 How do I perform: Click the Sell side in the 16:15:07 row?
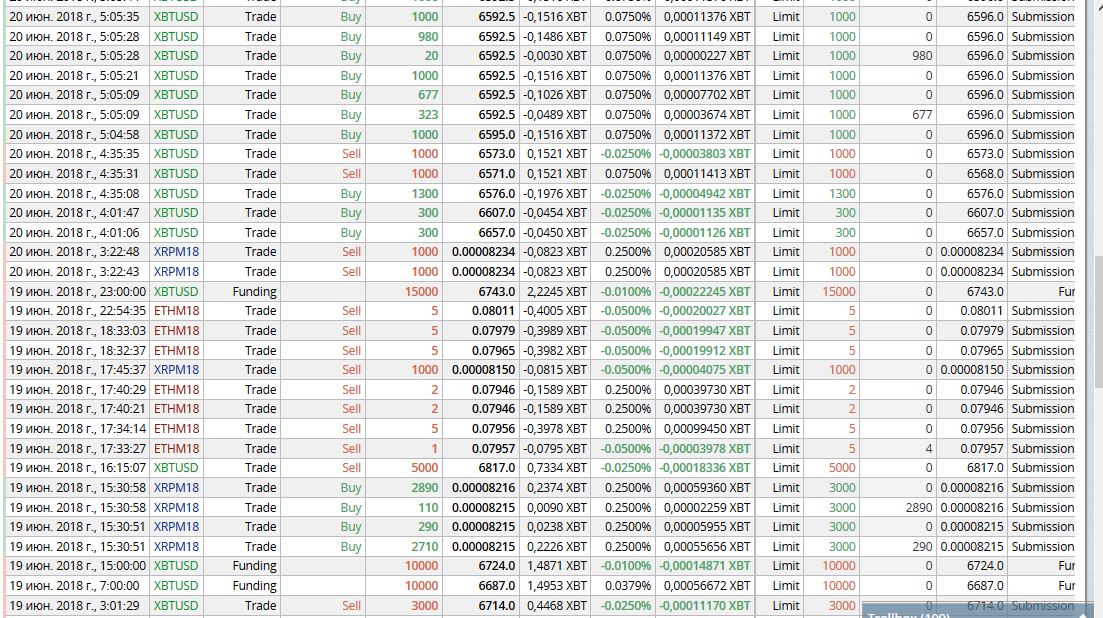351,468
